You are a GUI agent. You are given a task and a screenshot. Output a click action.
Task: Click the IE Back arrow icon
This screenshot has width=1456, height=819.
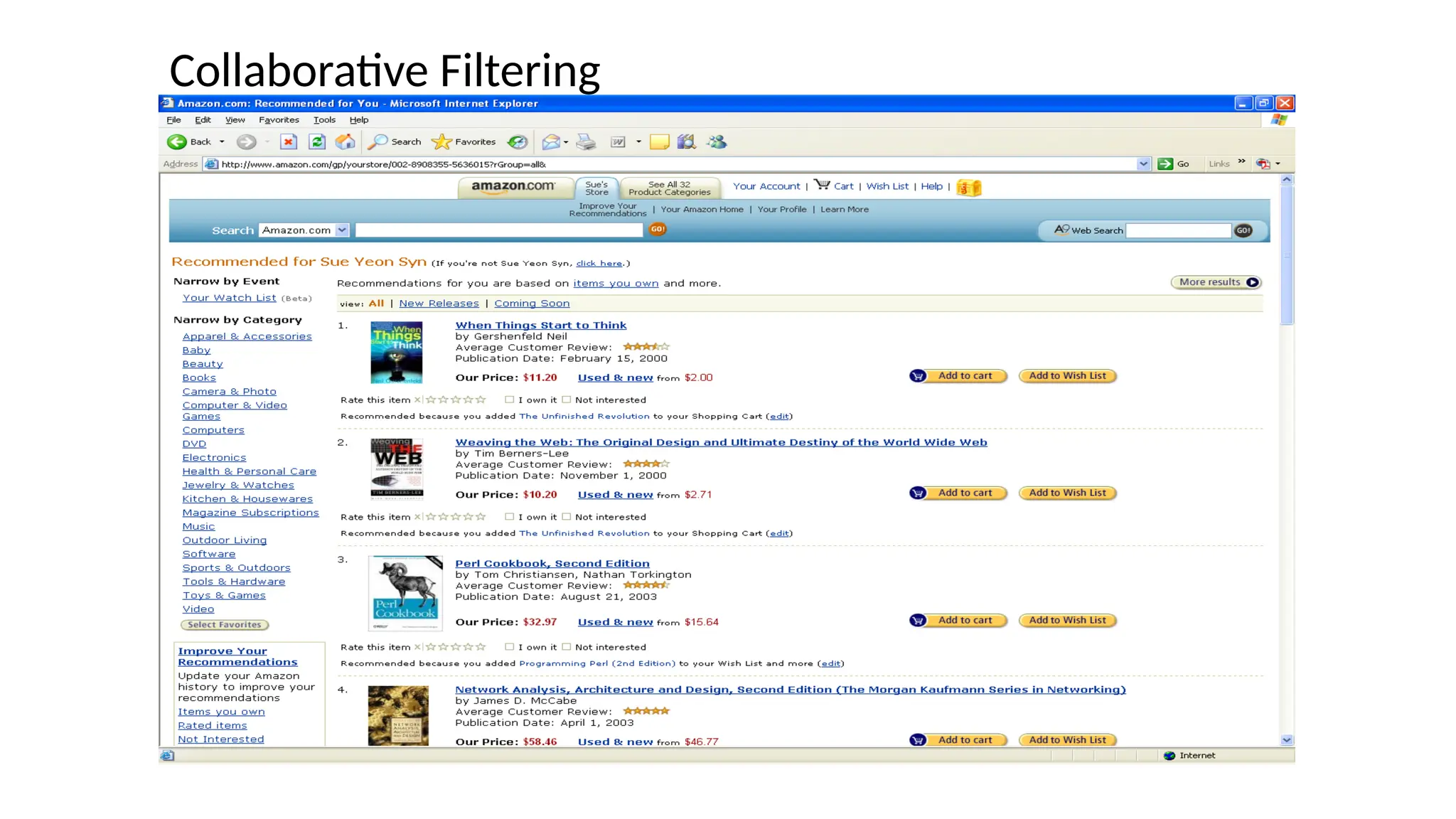click(x=176, y=142)
